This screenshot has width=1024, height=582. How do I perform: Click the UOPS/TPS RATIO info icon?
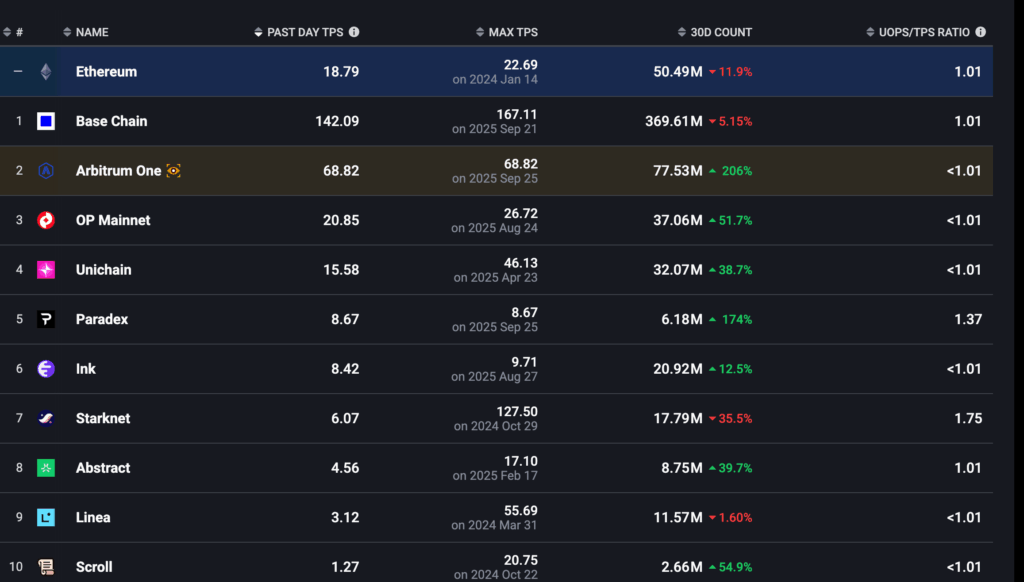coord(980,31)
